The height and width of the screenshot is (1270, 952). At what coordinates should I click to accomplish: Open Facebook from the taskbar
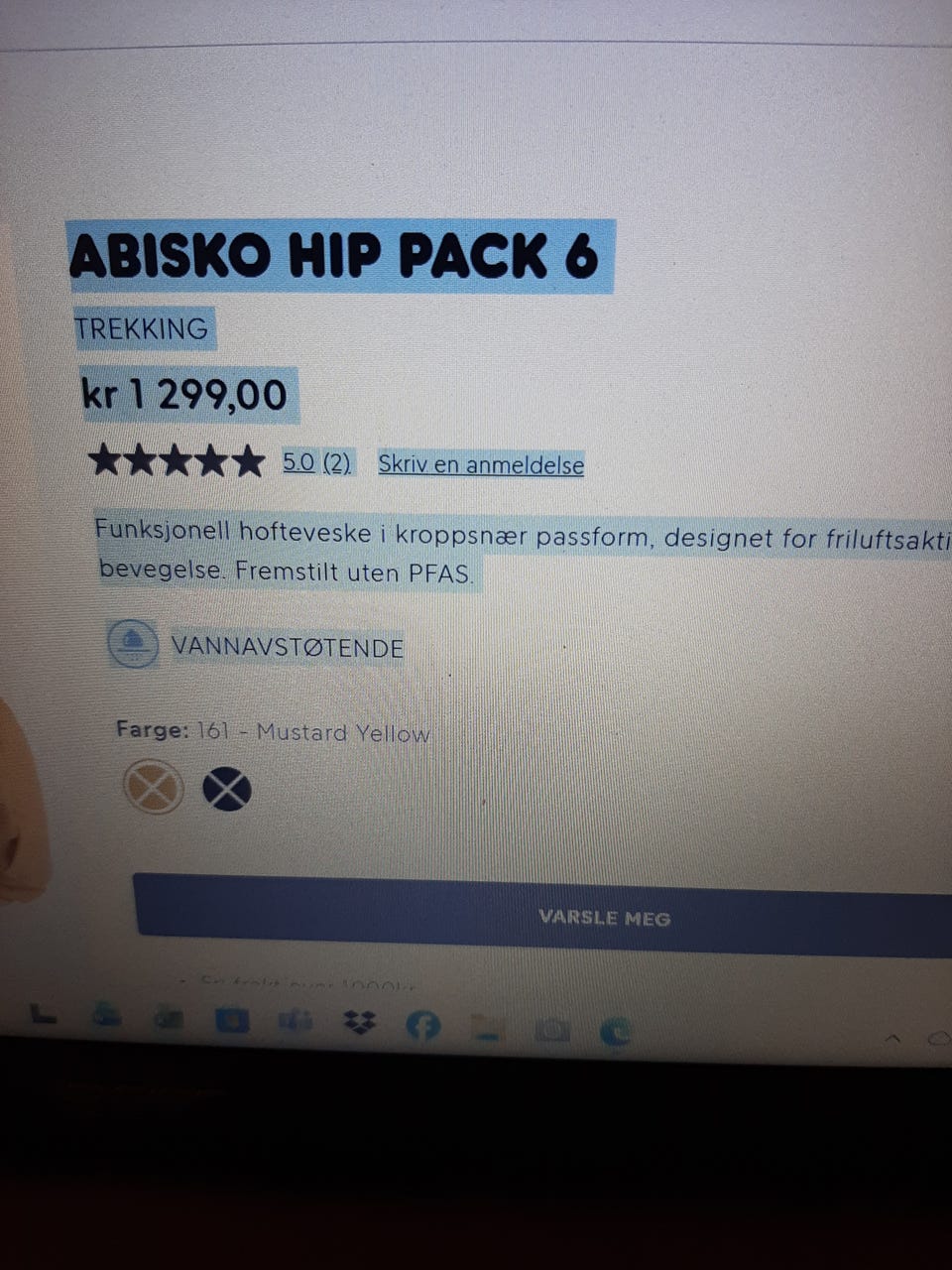(424, 1027)
